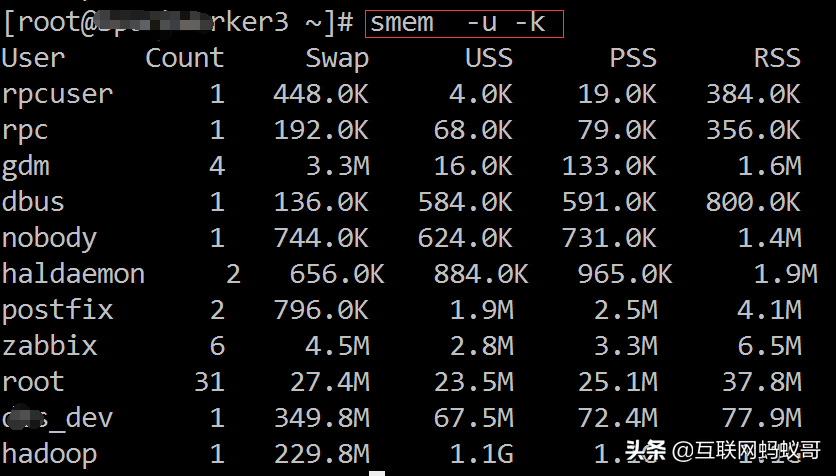
Task: Click the RSS column header
Action: pos(776,58)
